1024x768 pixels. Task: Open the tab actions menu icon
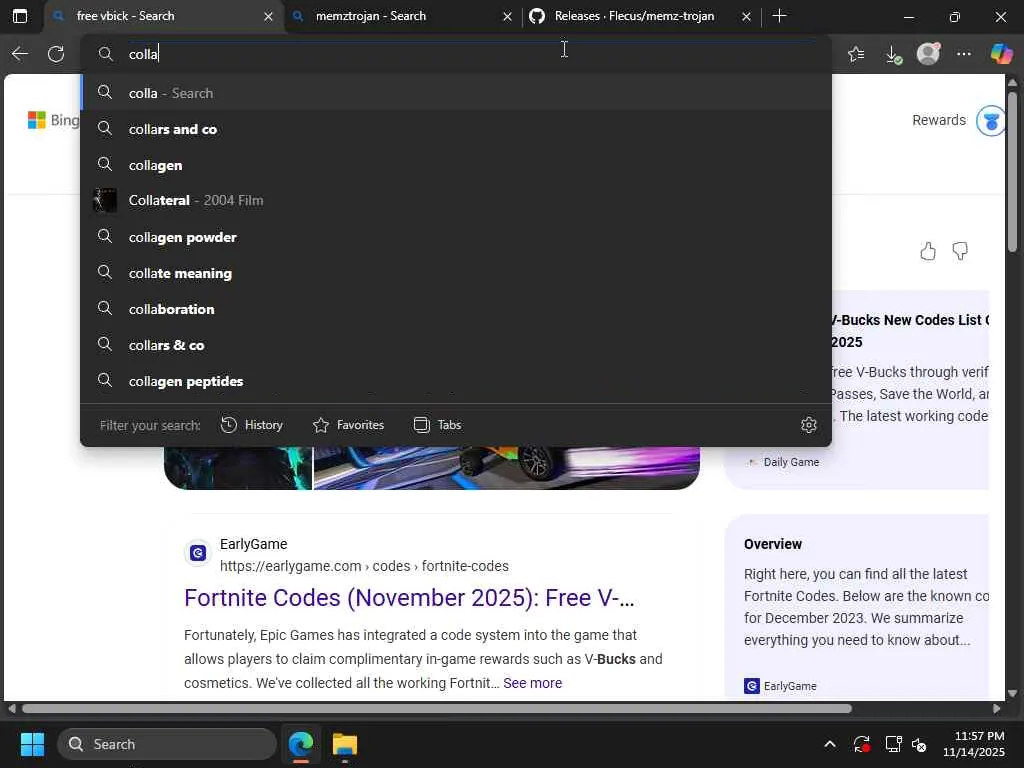pyautogui.click(x=20, y=16)
